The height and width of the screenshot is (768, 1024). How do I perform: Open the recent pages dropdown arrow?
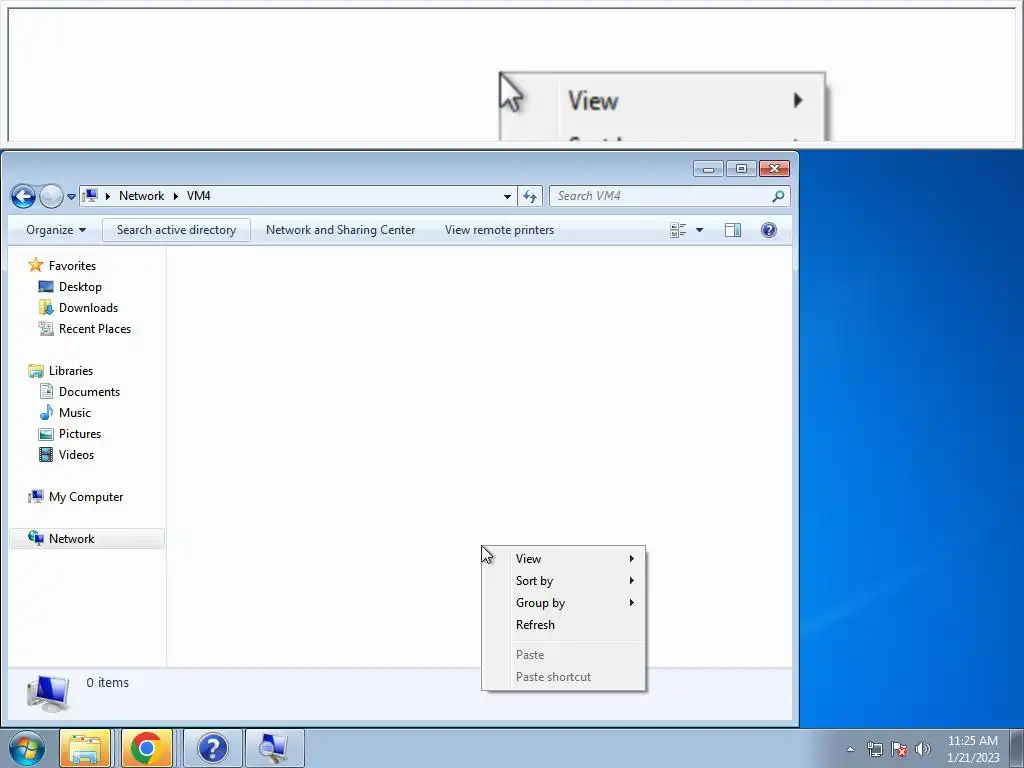[x=71, y=197]
